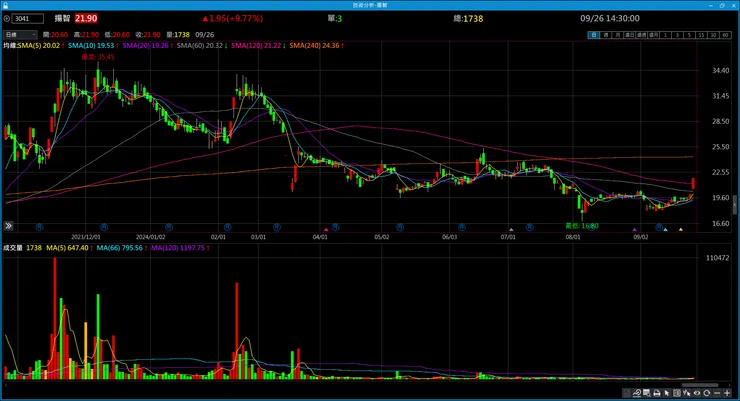740x401 pixels.
Task: Click the magenta triangle marker before 09/02
Action: [634, 230]
